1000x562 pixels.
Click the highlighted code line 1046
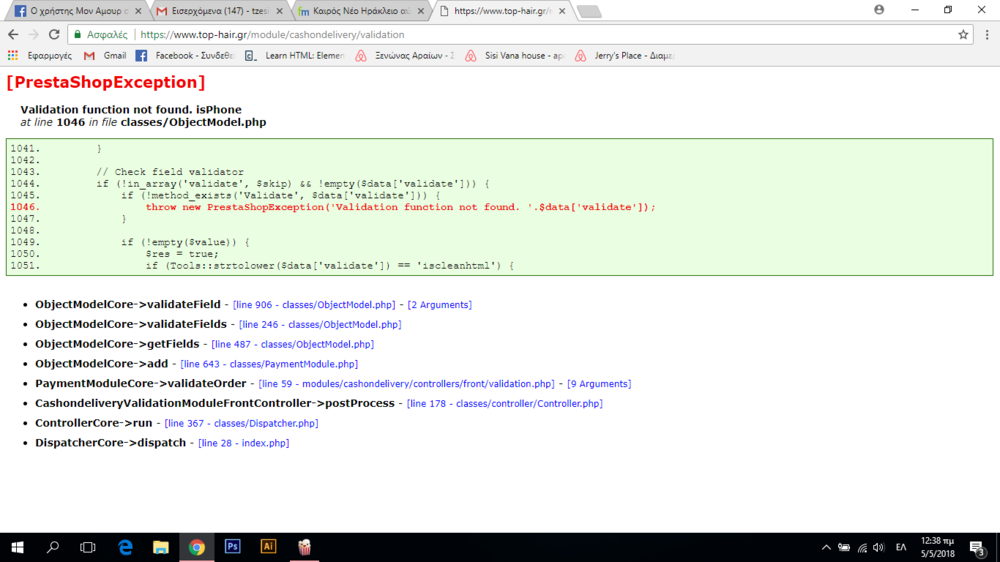(x=400, y=207)
